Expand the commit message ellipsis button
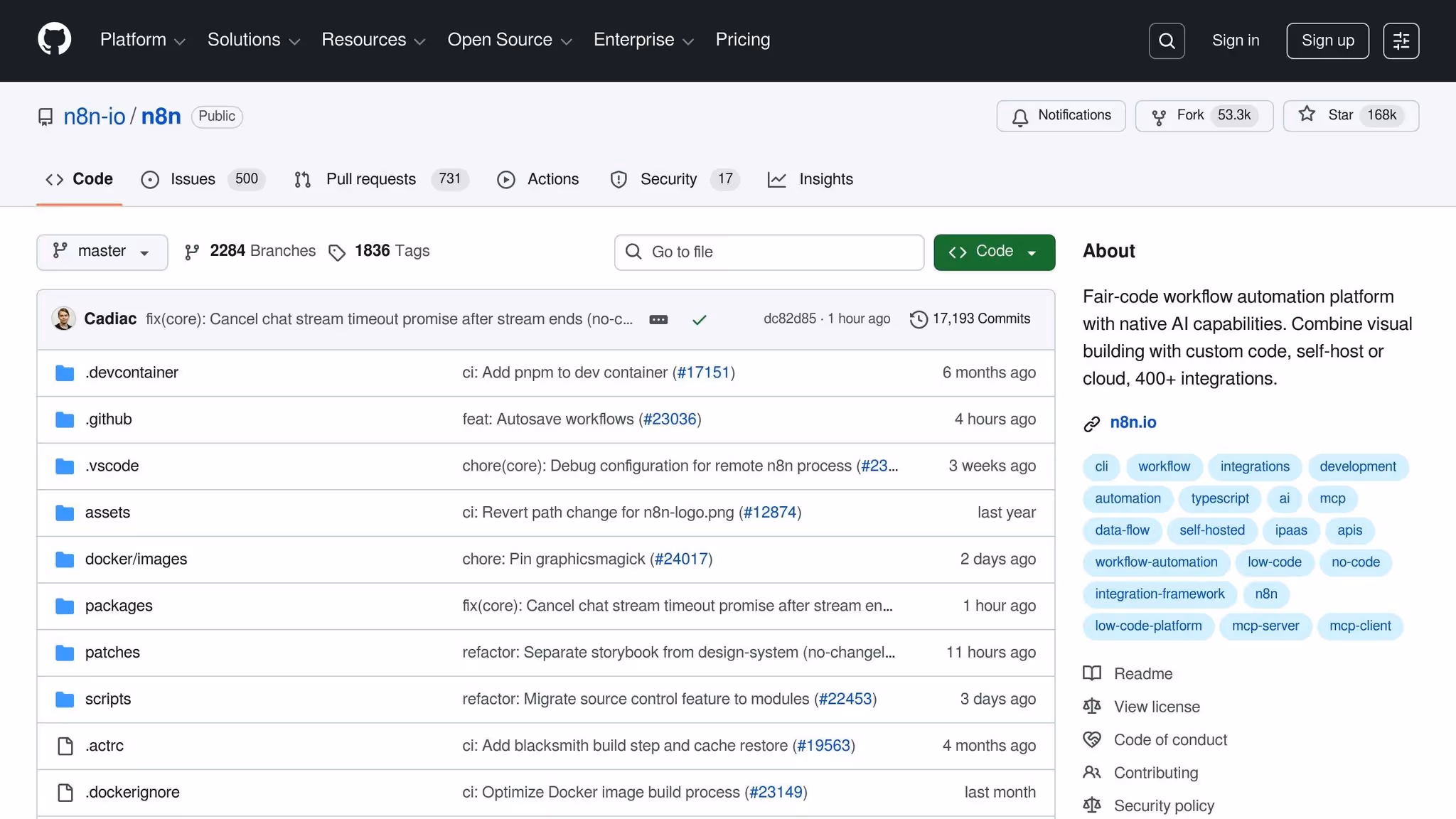Viewport: 1456px width, 819px height. pyautogui.click(x=658, y=320)
